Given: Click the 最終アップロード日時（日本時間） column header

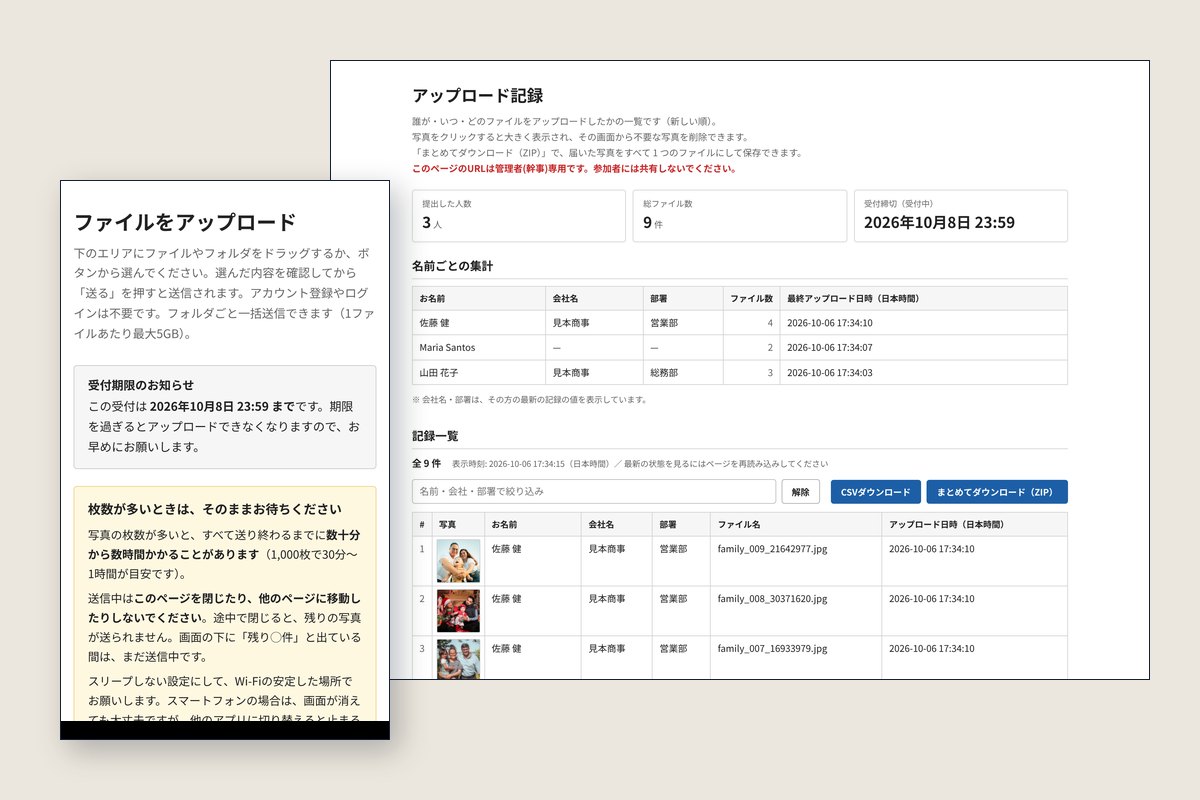Looking at the screenshot, I should (923, 298).
